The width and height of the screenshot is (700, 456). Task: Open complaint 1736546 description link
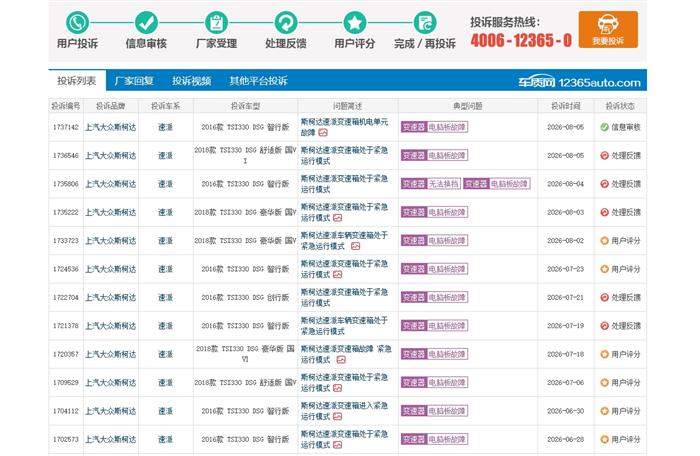[344, 155]
